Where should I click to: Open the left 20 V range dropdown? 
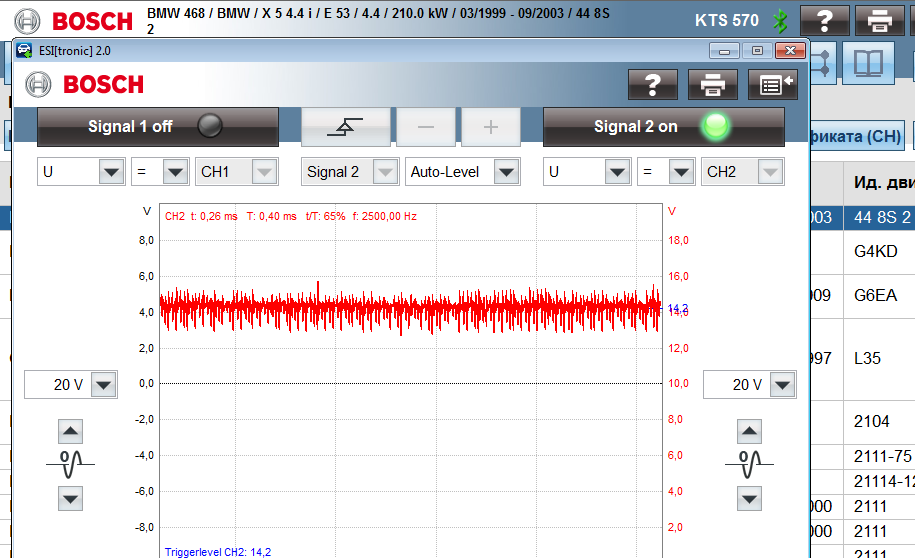(x=71, y=385)
